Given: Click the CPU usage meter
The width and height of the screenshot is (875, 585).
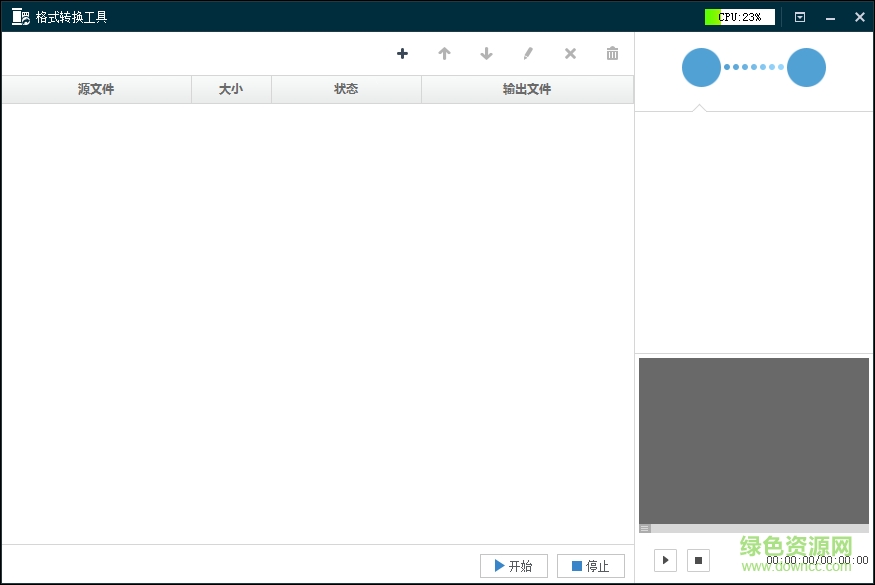Looking at the screenshot, I should (x=739, y=15).
